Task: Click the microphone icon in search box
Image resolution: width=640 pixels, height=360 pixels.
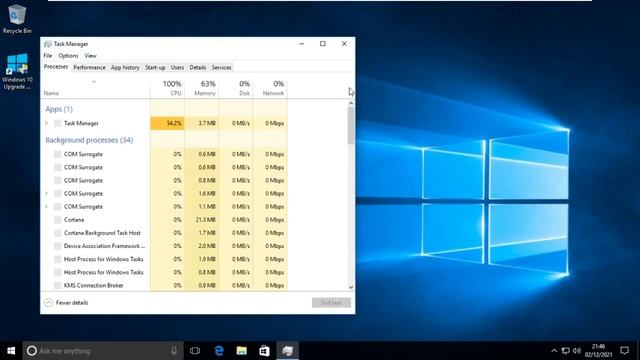Action: click(x=174, y=351)
